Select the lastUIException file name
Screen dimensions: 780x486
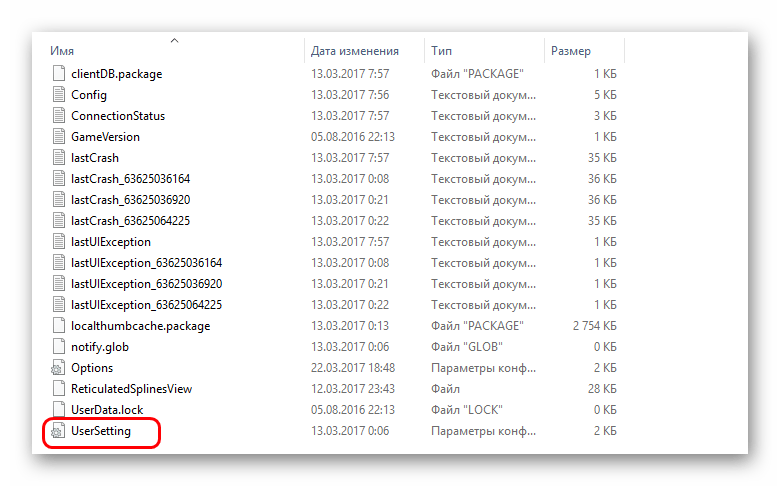click(110, 242)
